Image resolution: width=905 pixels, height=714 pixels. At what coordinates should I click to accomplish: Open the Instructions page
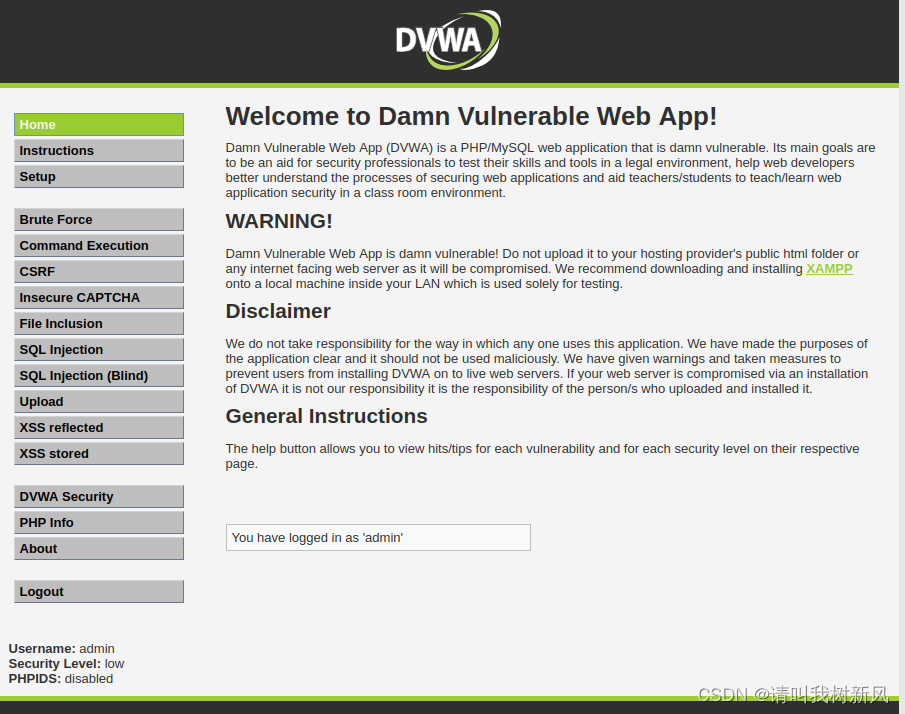99,151
